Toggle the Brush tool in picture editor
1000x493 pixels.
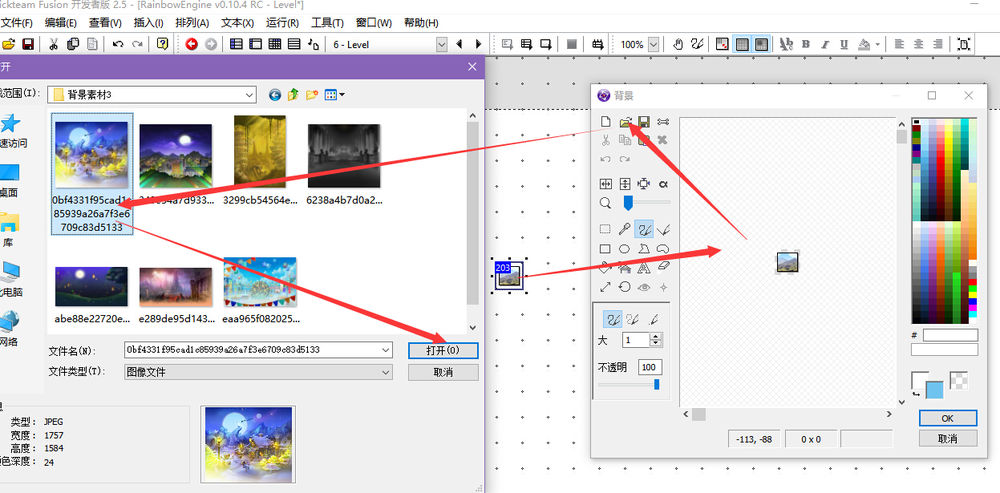tap(644, 230)
